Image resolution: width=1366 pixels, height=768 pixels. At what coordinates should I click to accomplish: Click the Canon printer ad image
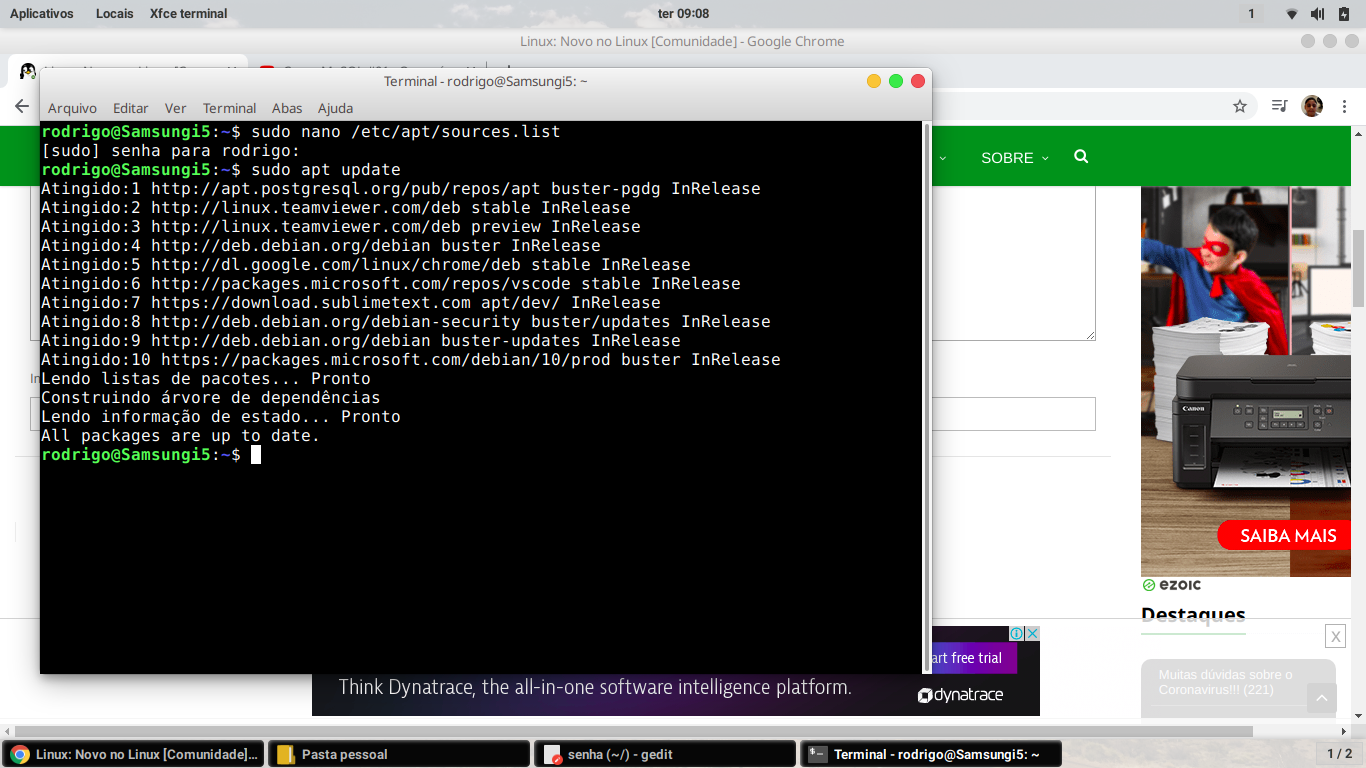click(1245, 381)
